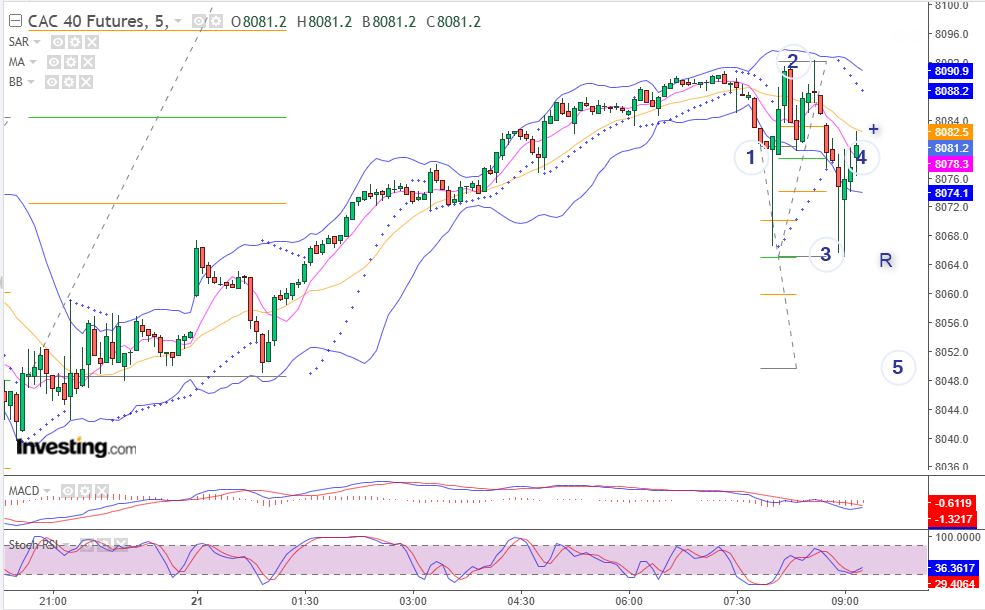Screen dimensions: 985x610
Task: Hide the SAR indicator with its eye icon
Action: pyautogui.click(x=58, y=42)
